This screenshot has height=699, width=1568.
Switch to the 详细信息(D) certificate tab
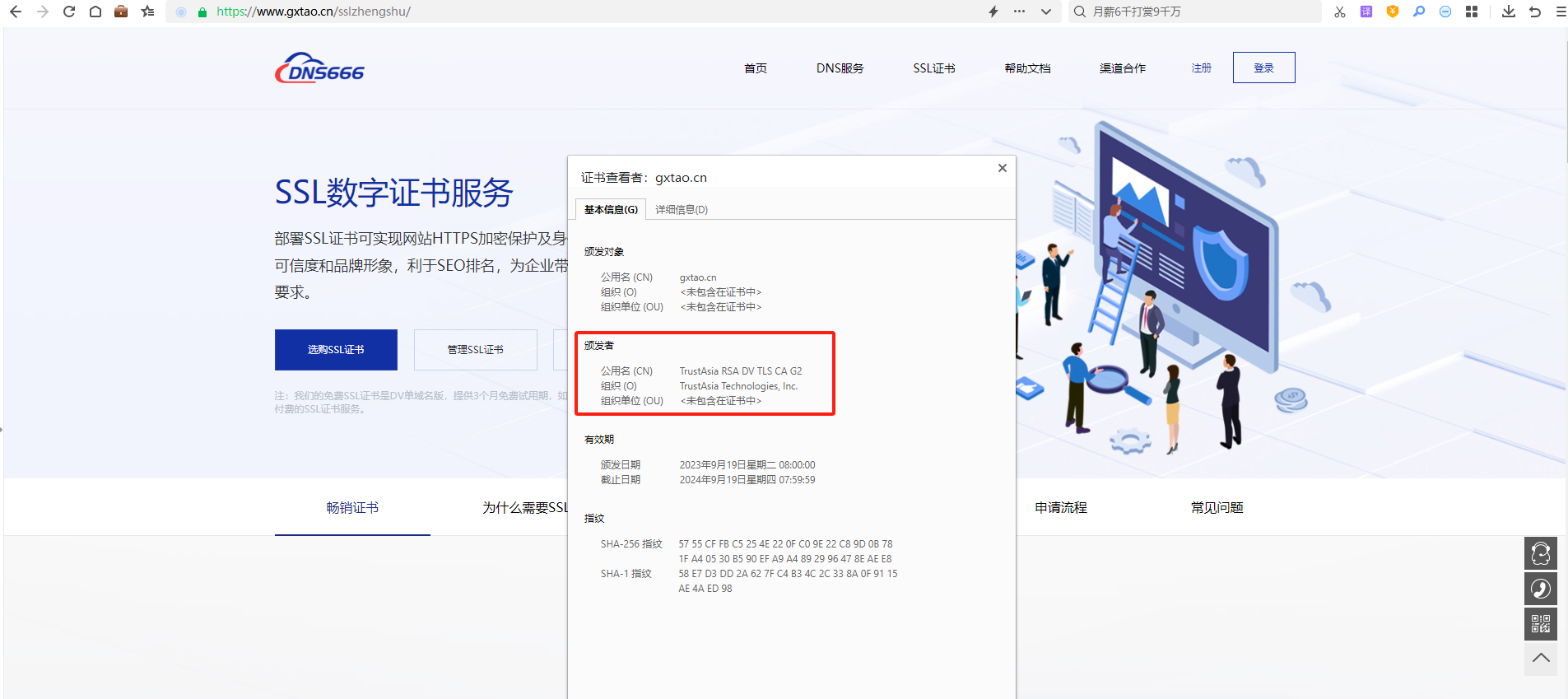(681, 210)
